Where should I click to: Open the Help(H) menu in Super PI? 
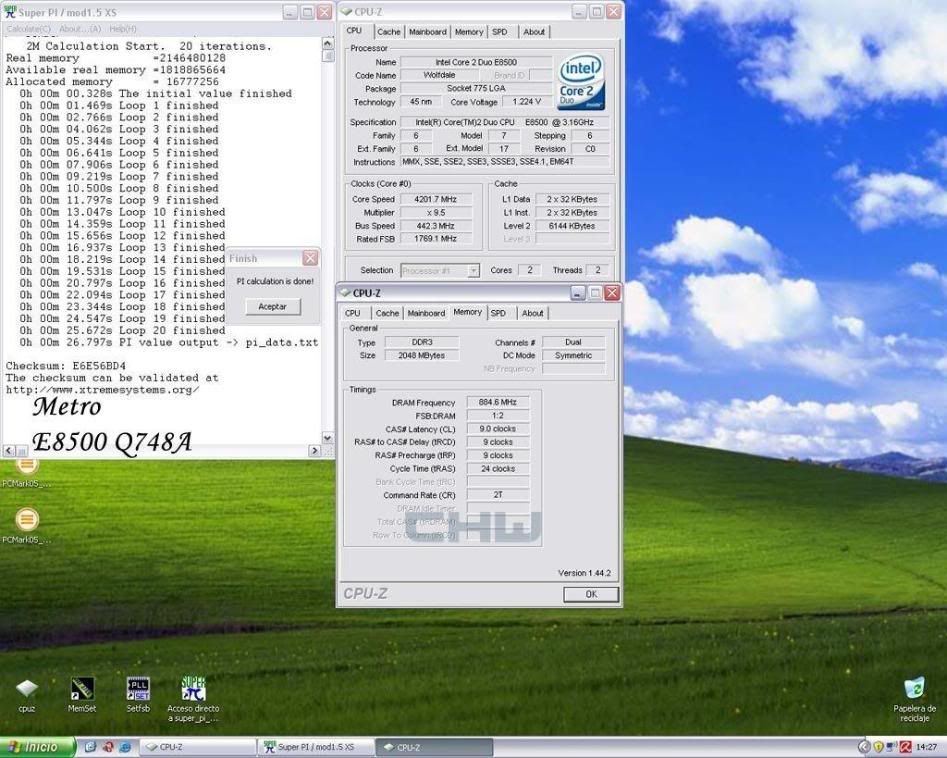[123, 28]
